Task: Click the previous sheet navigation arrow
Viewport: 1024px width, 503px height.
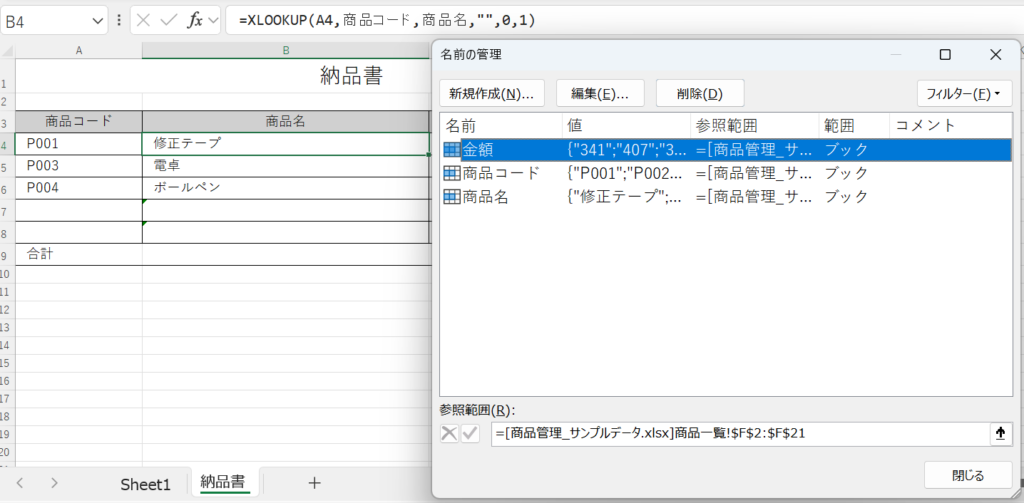Action: pyautogui.click(x=20, y=483)
